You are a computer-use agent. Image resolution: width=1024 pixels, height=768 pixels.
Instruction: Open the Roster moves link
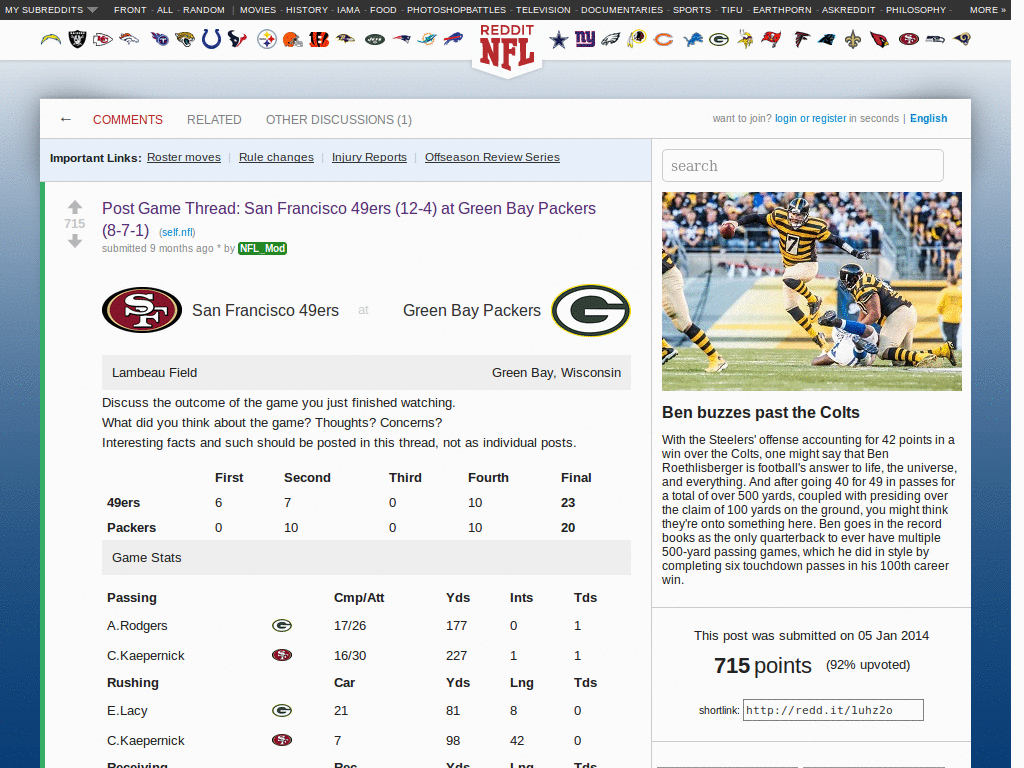point(184,157)
